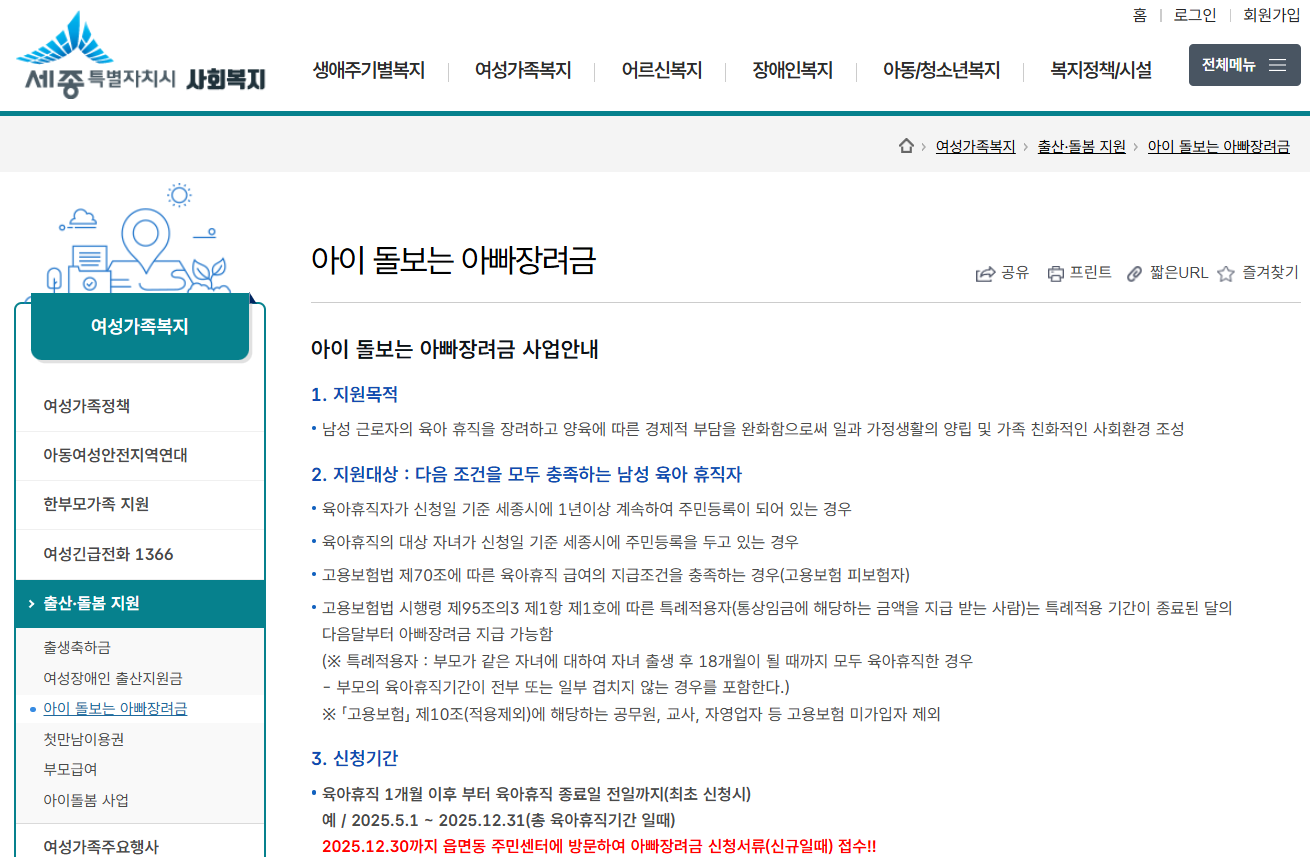Click the favorites (즐겨찾기) star icon
The image size is (1310, 857).
[1226, 273]
